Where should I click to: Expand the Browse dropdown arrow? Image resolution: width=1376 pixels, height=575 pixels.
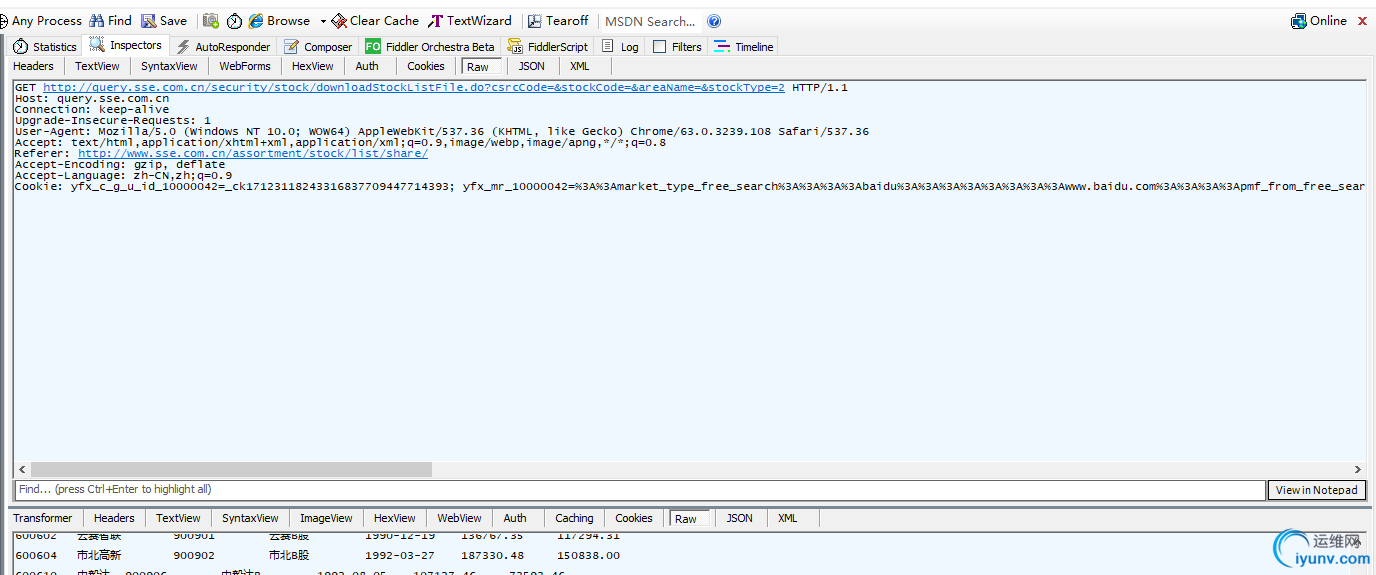click(x=323, y=21)
